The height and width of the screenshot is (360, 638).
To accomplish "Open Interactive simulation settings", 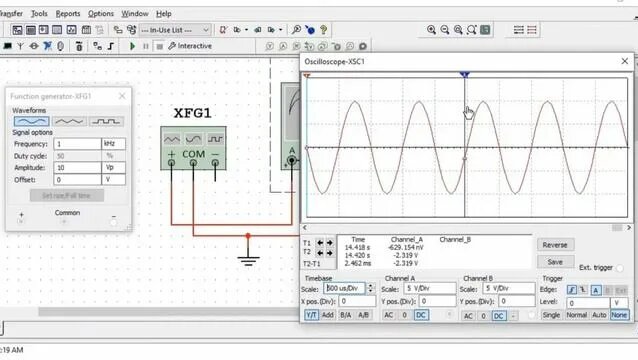I will click(x=190, y=46).
